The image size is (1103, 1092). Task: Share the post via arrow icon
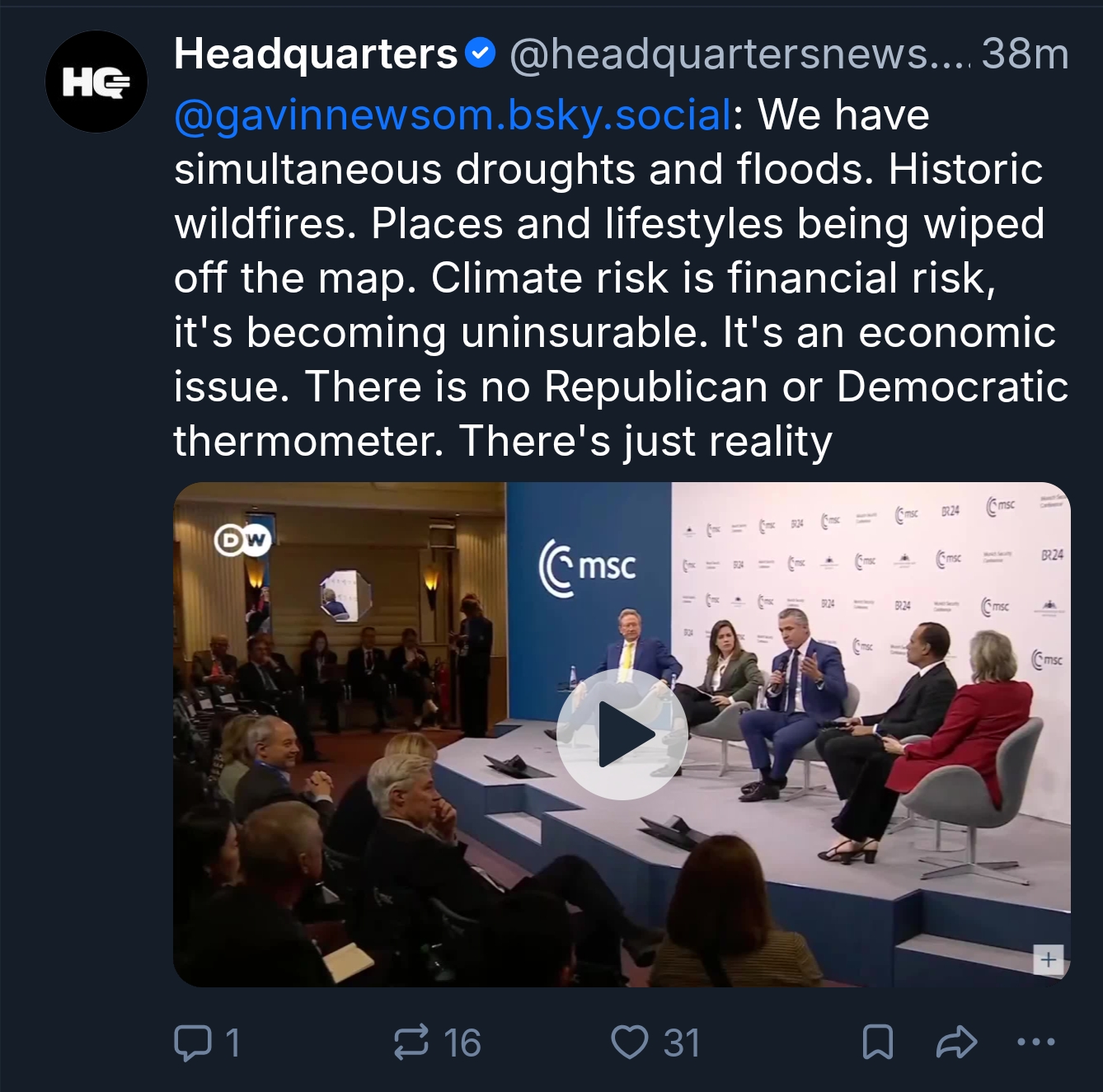(x=956, y=1043)
